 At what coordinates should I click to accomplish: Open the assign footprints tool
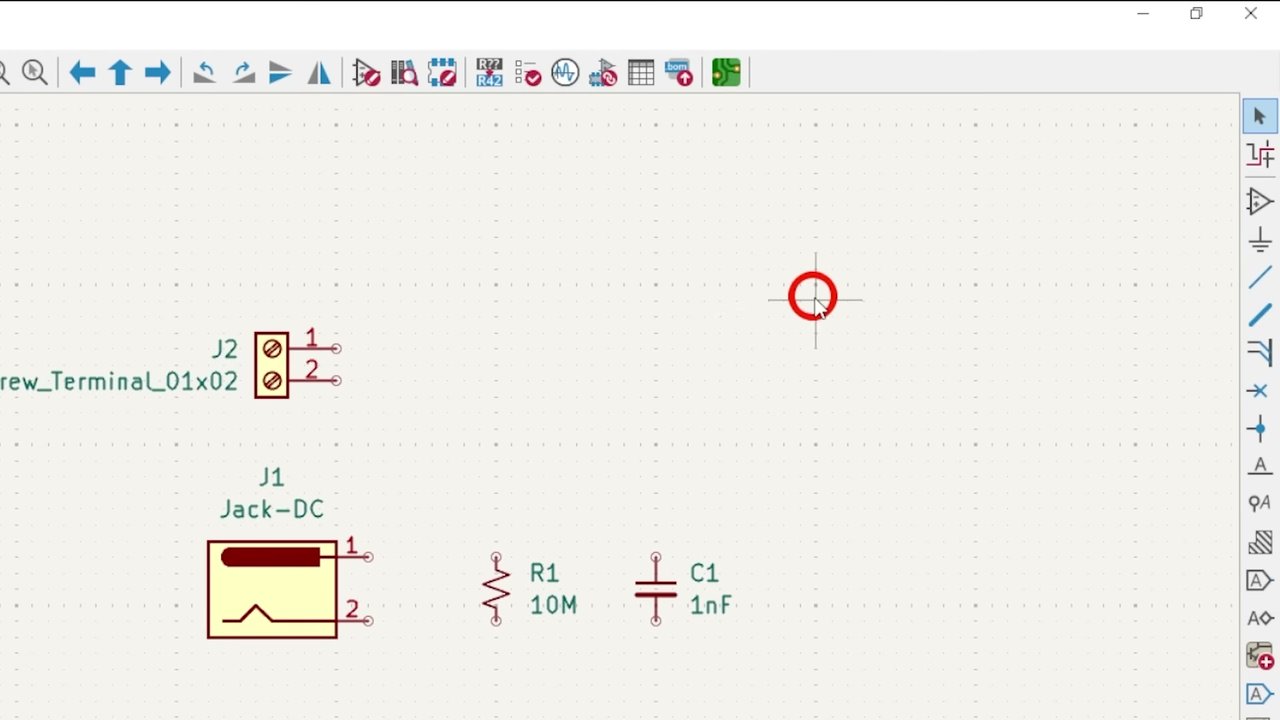603,72
